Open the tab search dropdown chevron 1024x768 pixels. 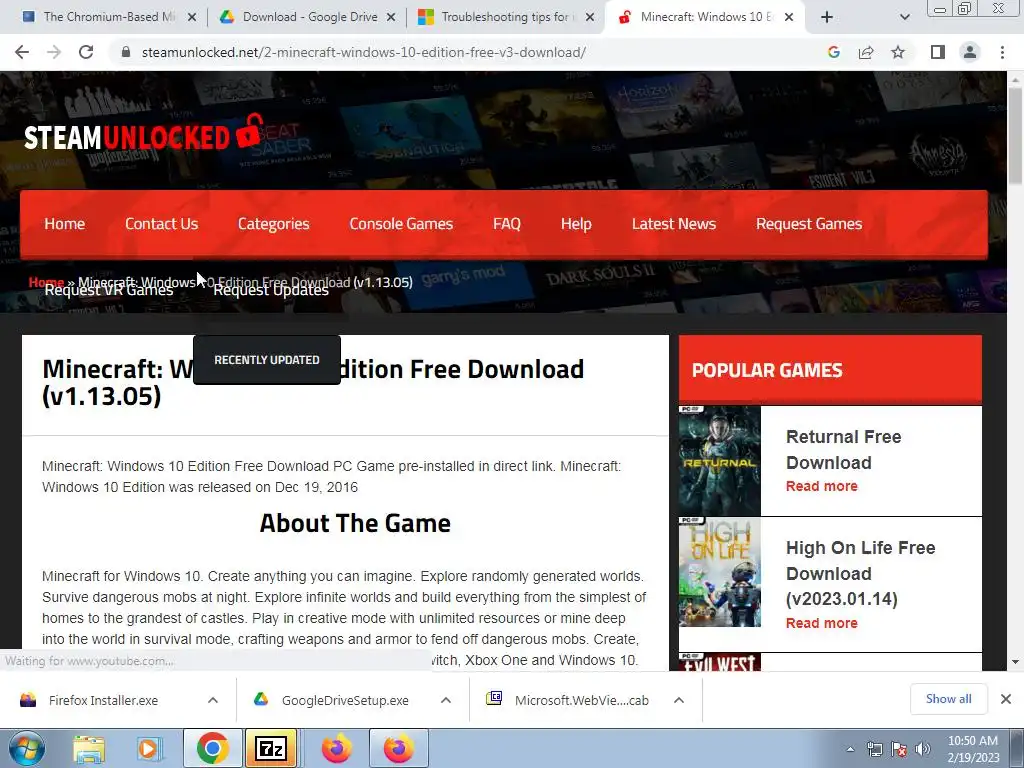(x=904, y=17)
